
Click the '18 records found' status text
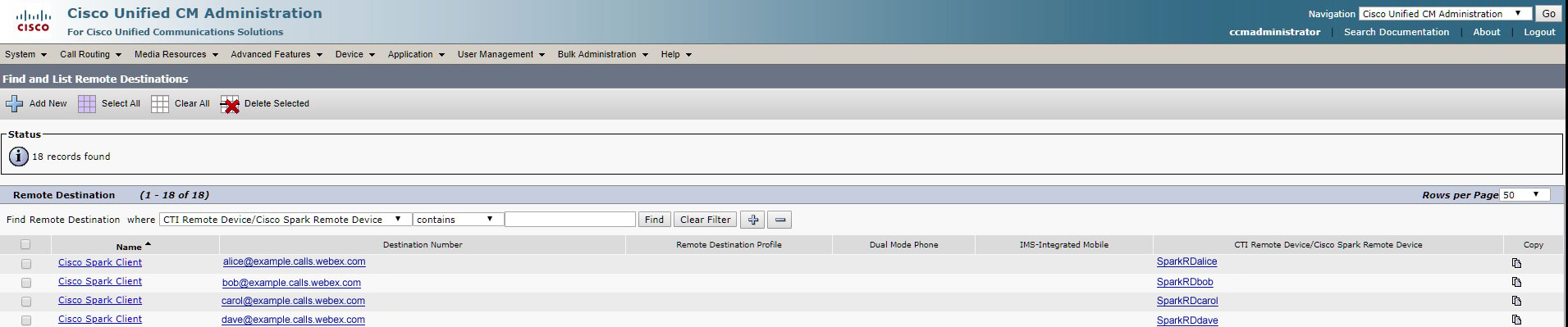(x=71, y=157)
